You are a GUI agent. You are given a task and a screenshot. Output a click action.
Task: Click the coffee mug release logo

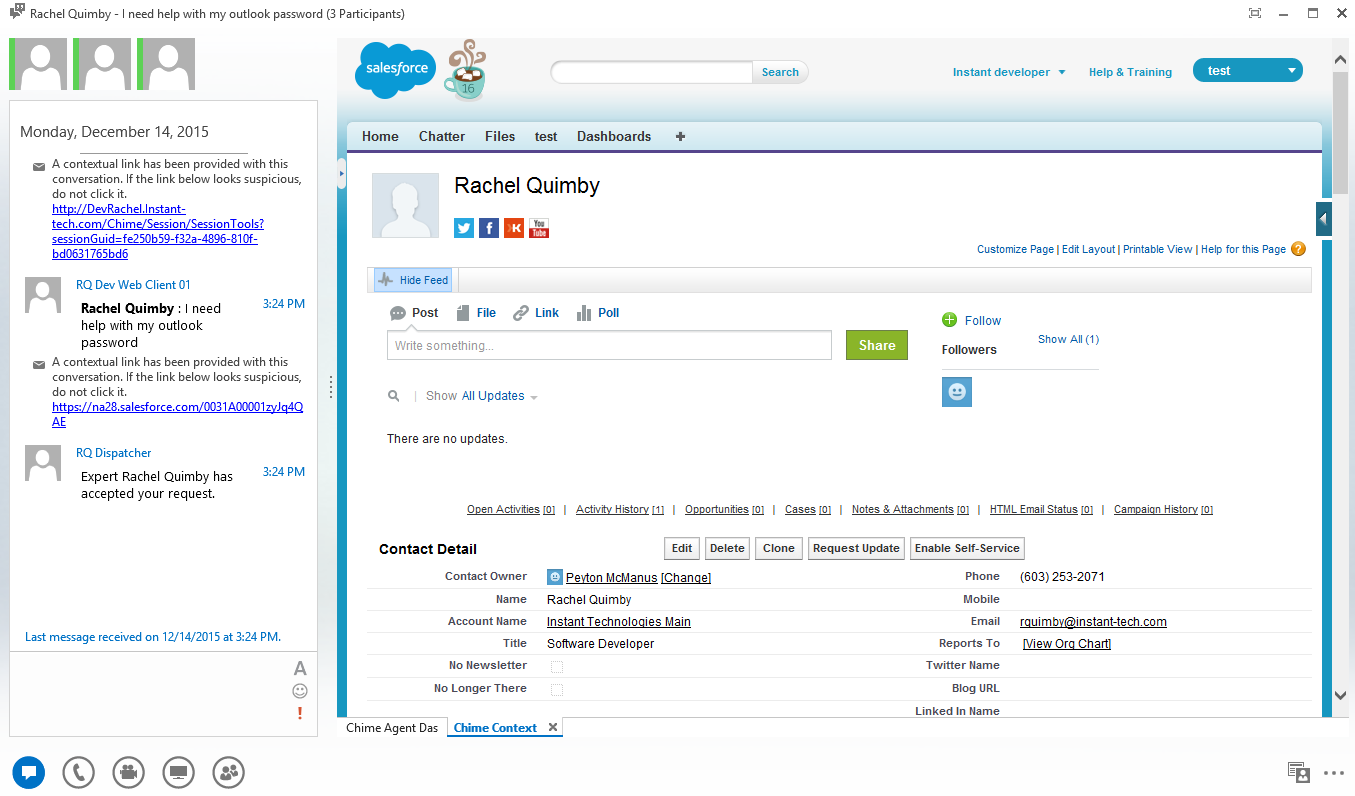(x=465, y=72)
